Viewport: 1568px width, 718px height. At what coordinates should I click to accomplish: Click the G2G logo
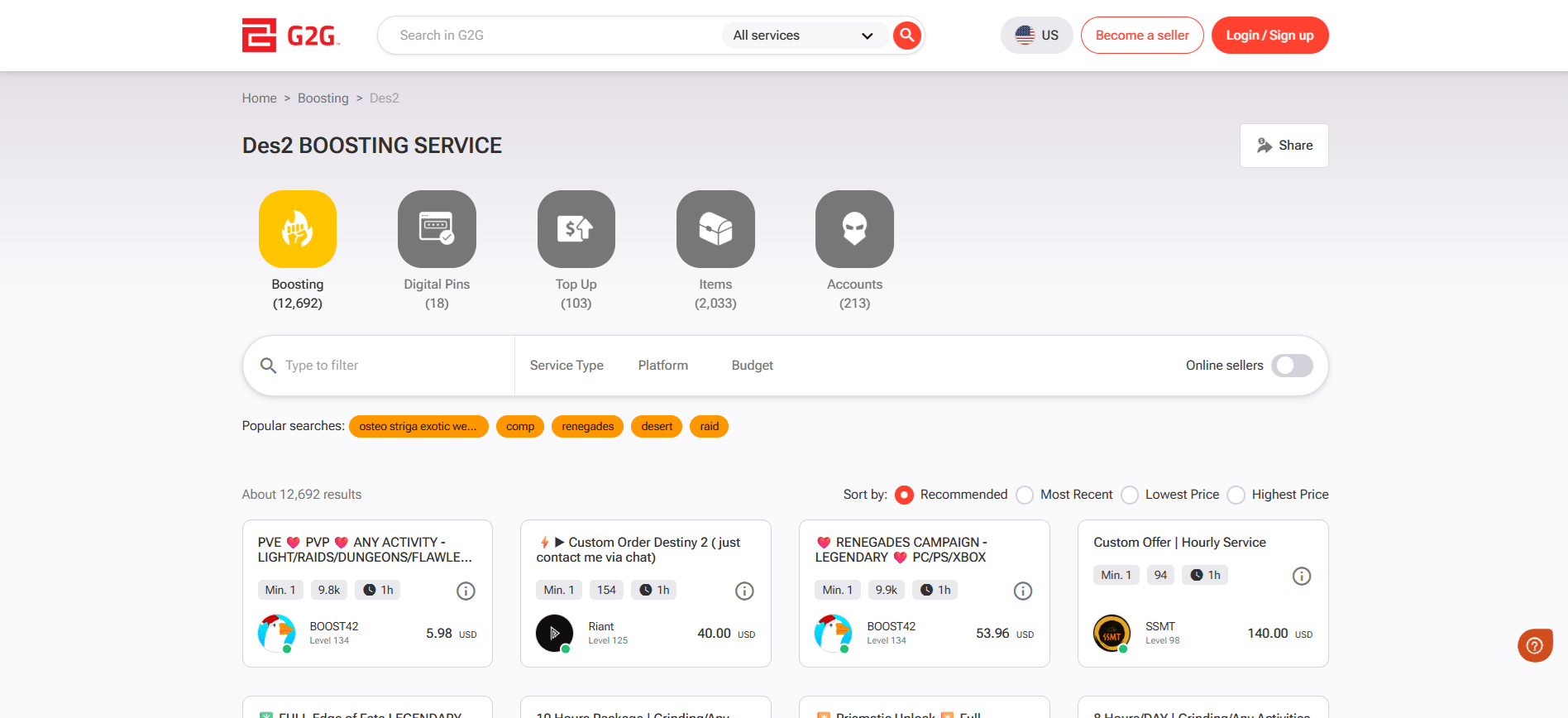coord(290,36)
